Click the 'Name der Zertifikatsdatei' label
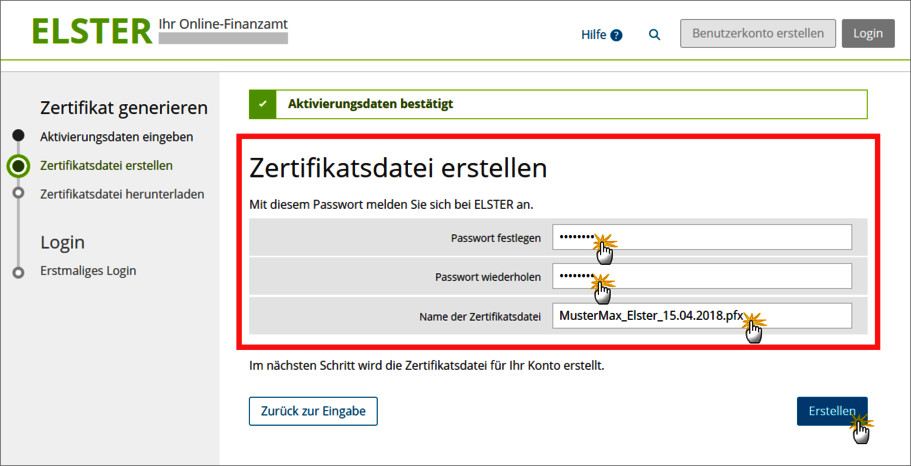The image size is (911, 466). (480, 317)
